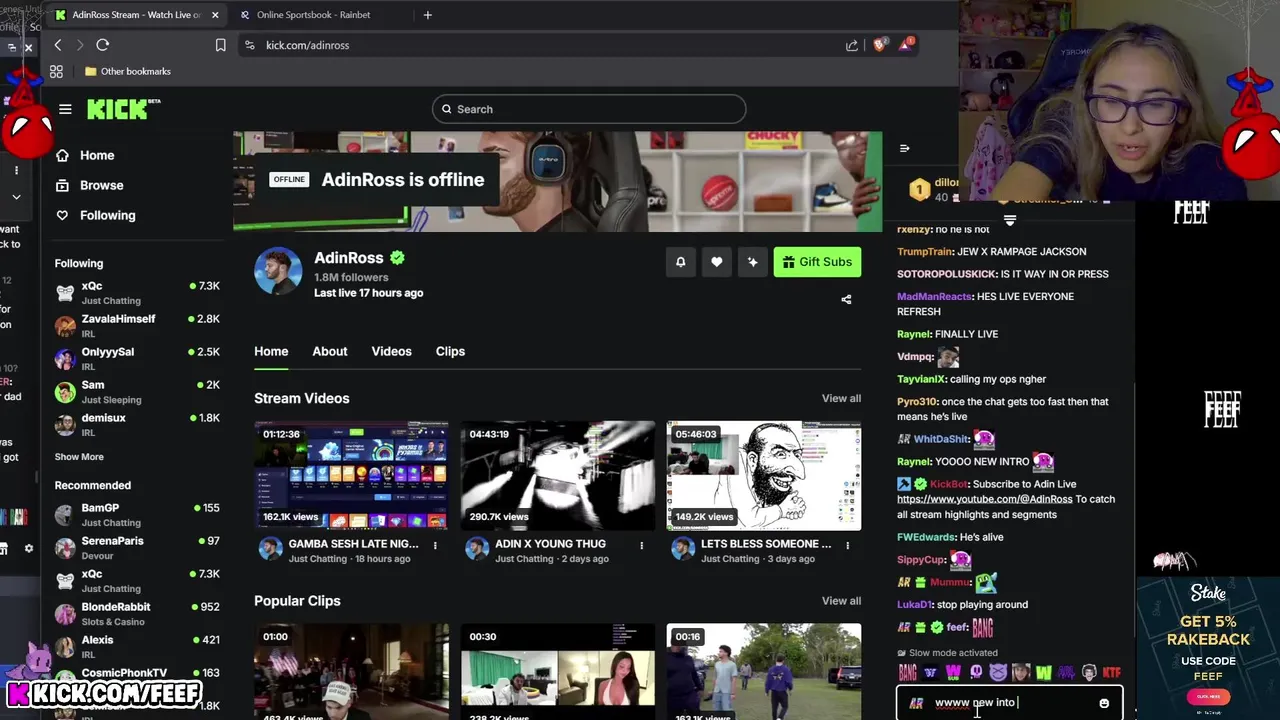Toggle follow with the heart icon
1280x720 pixels.
[716, 262]
